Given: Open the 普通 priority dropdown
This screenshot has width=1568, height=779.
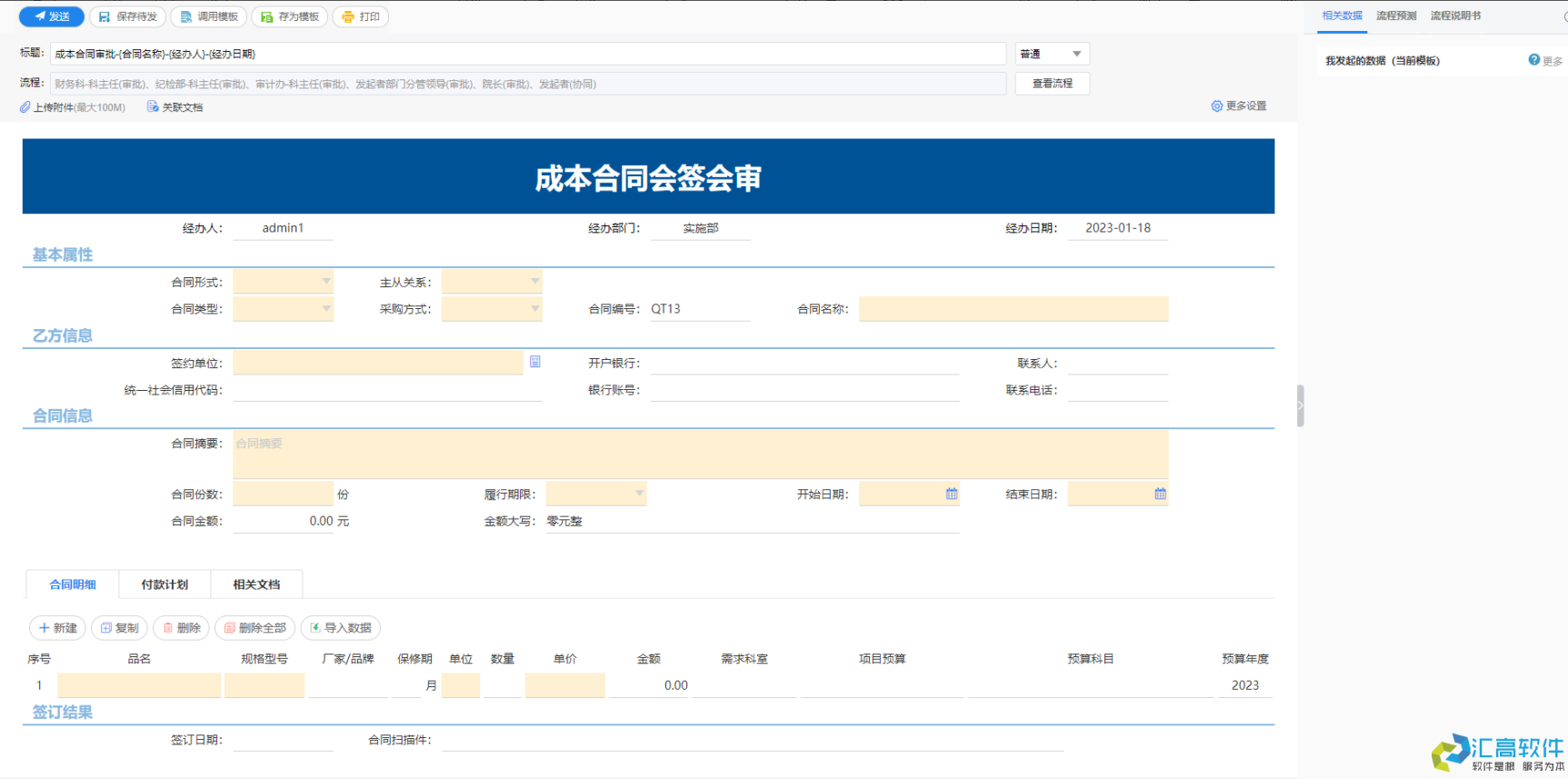Looking at the screenshot, I should click(x=1076, y=54).
